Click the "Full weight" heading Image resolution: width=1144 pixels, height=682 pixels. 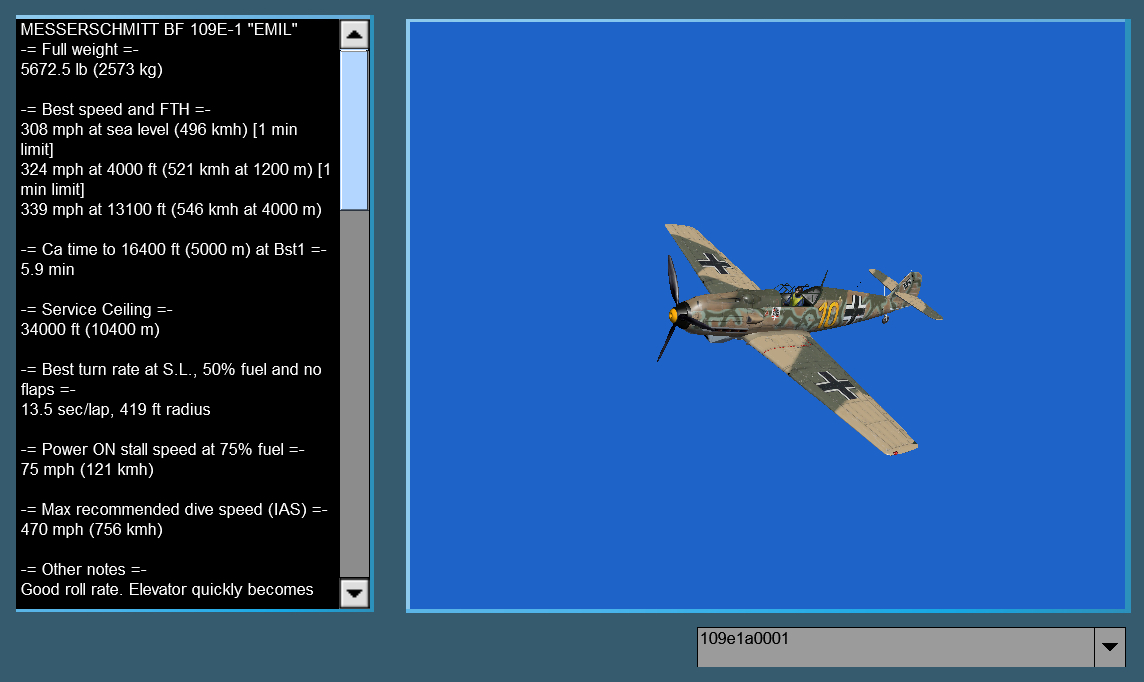(79, 50)
